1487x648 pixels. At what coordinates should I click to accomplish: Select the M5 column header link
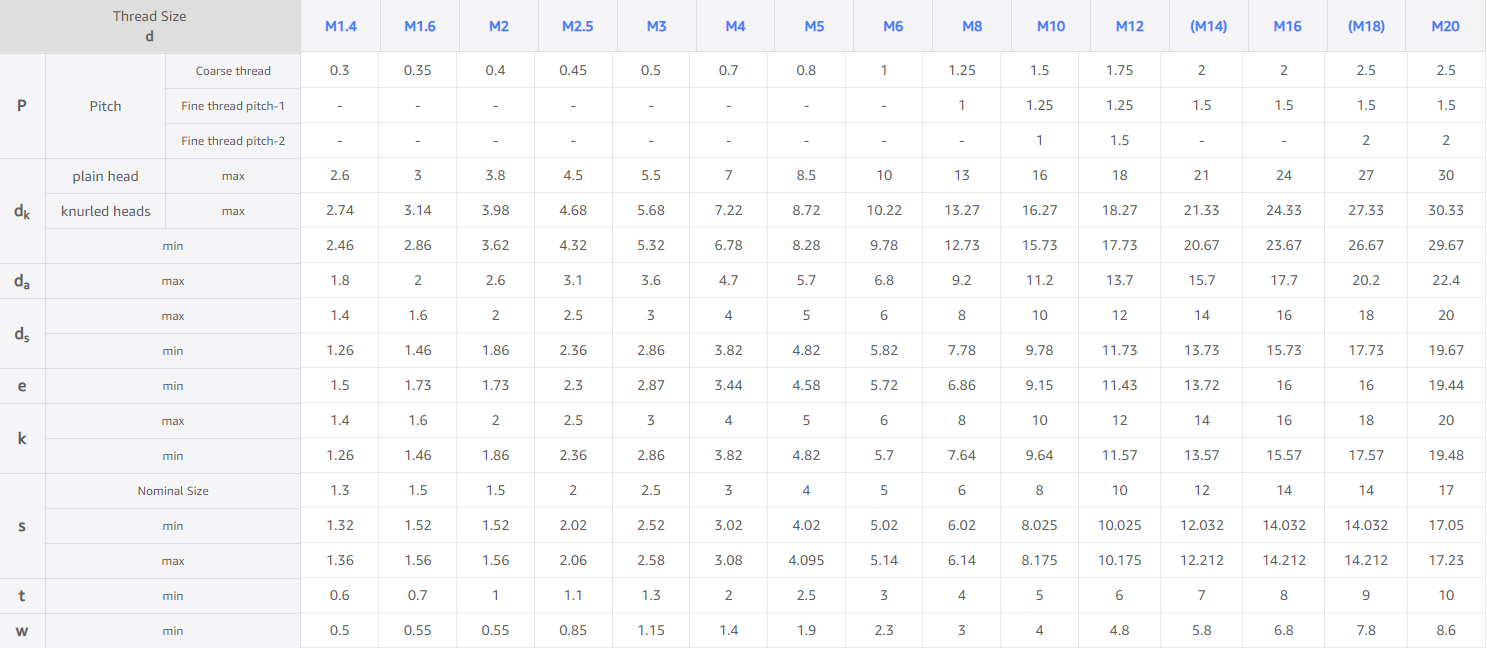coord(814,26)
